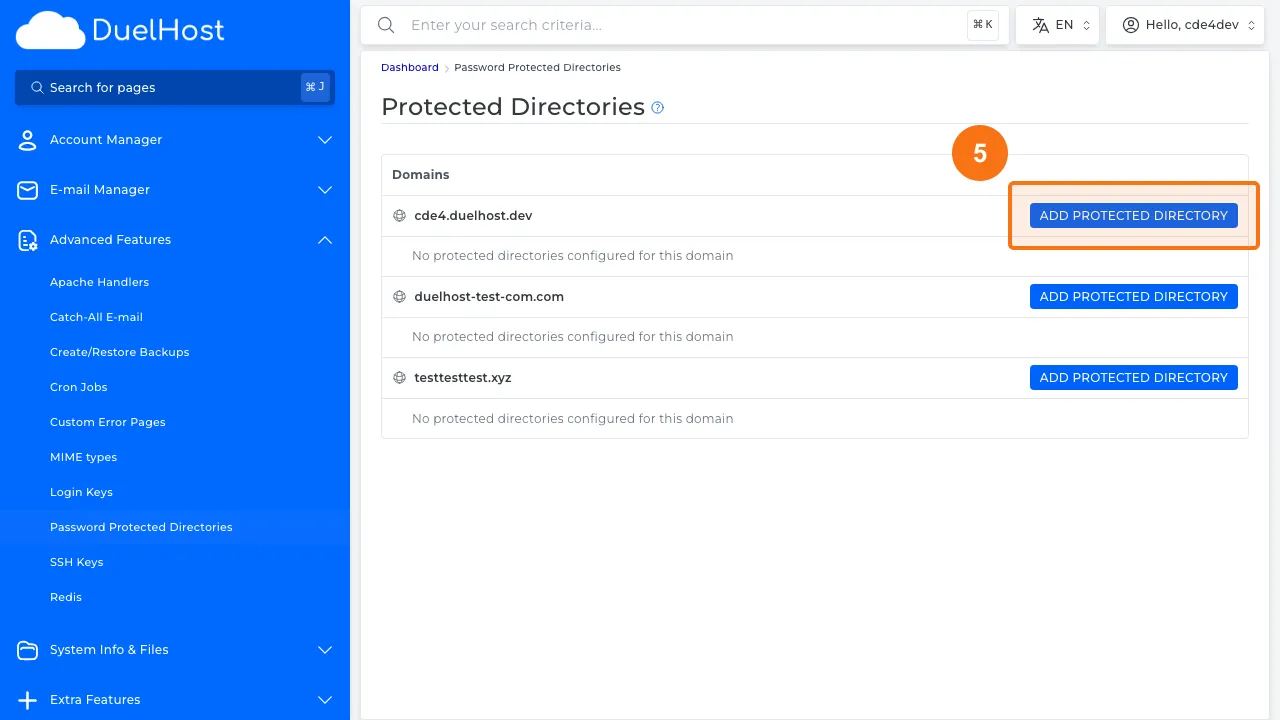Image resolution: width=1280 pixels, height=720 pixels.
Task: Open the EN language dropdown
Action: [x=1057, y=25]
